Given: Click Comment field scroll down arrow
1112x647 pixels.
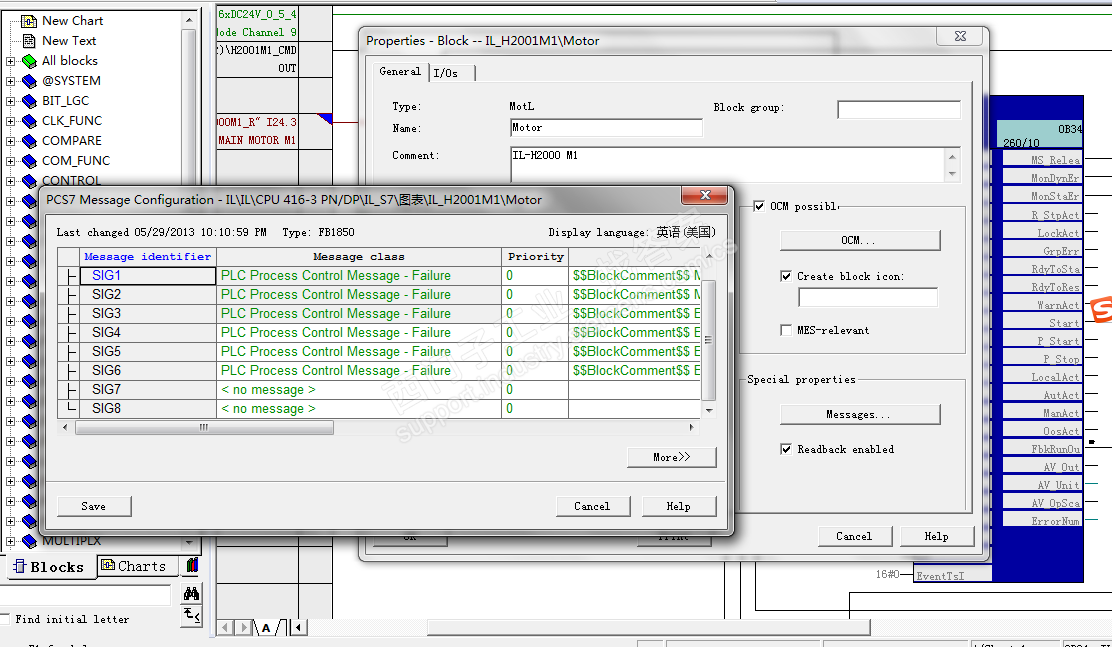Looking at the screenshot, I should coord(952,174).
